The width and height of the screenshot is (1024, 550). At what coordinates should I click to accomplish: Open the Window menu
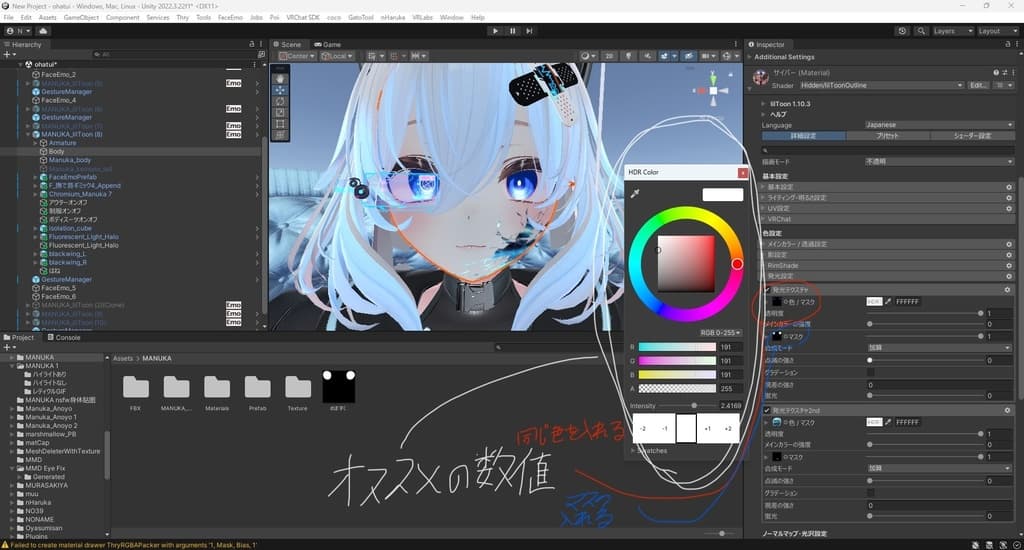451,18
